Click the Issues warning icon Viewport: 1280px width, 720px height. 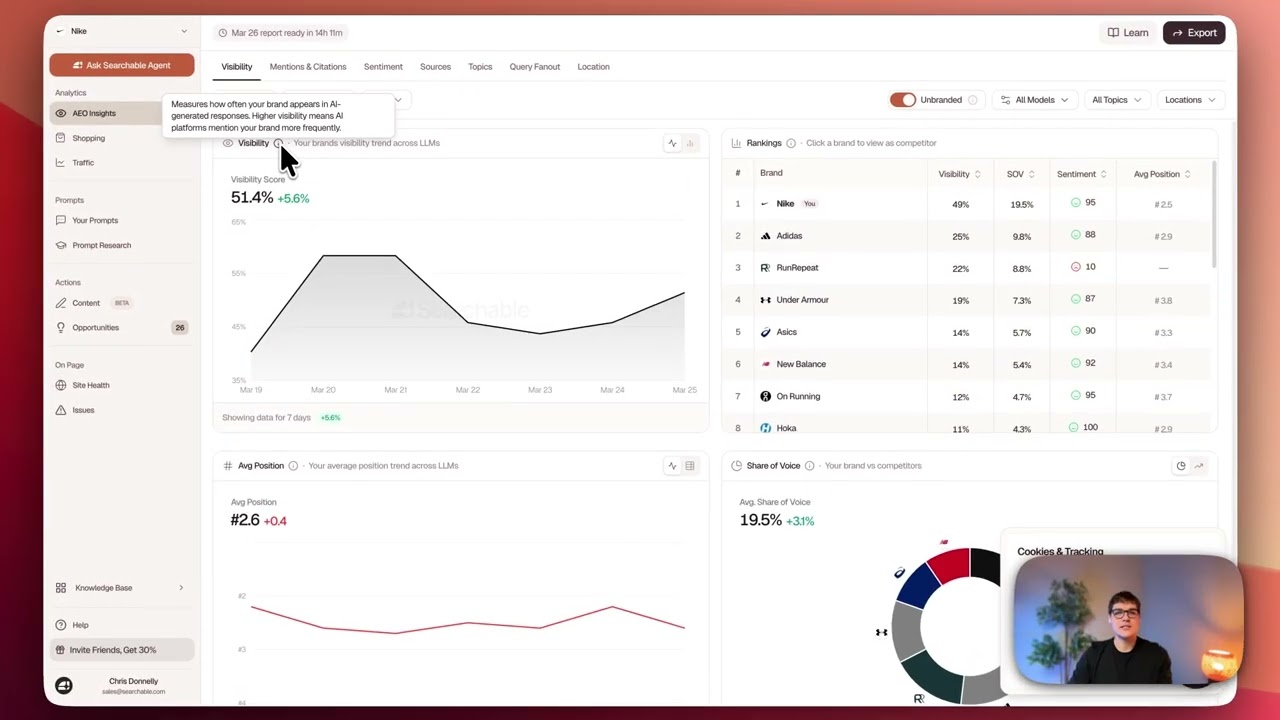[61, 410]
